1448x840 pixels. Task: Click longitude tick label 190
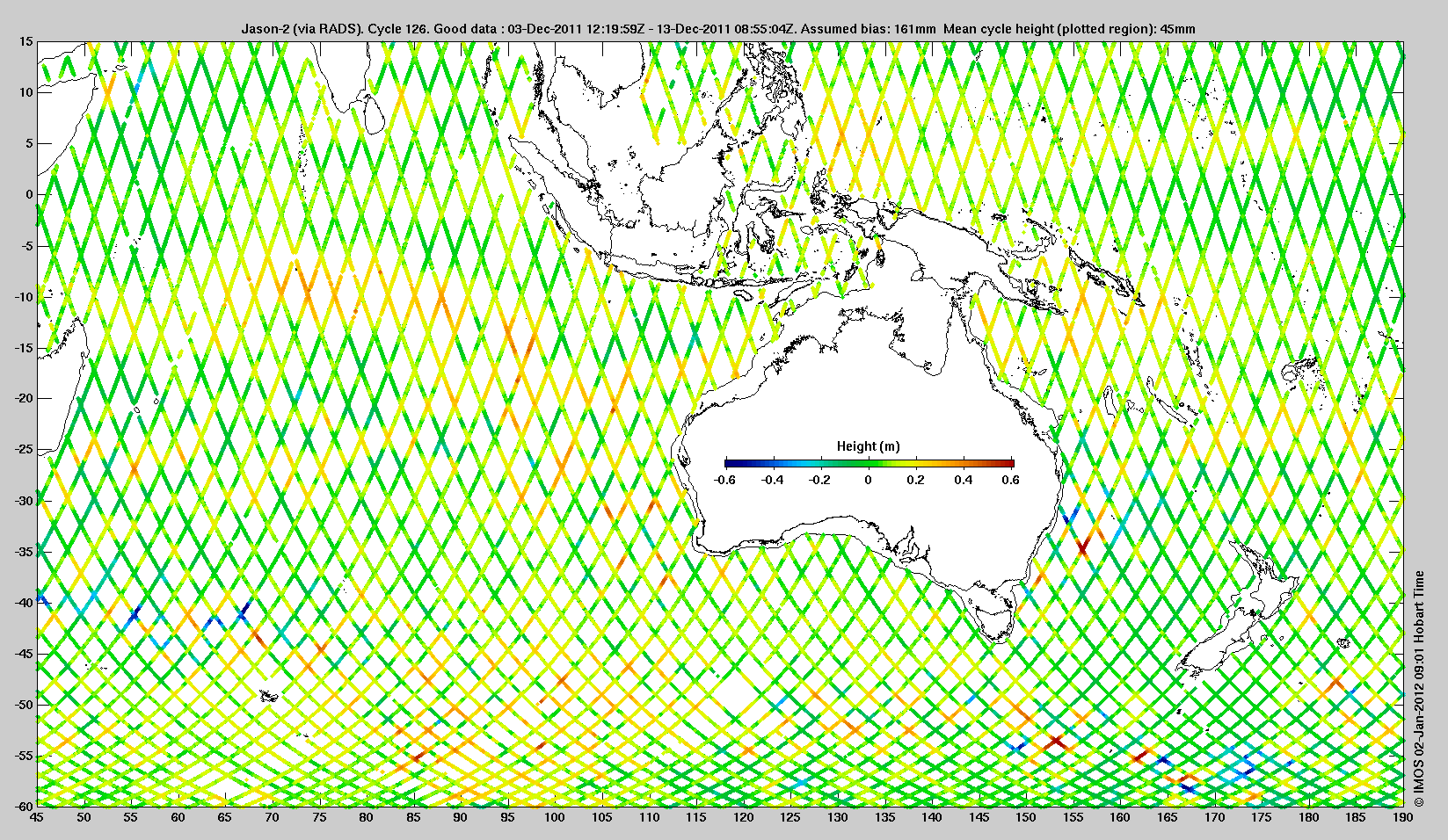[x=1403, y=817]
